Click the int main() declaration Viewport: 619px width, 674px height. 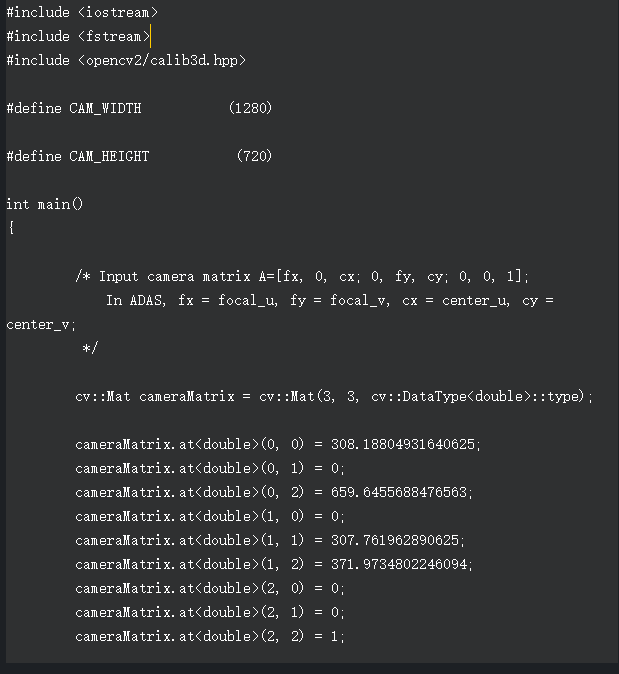45,204
